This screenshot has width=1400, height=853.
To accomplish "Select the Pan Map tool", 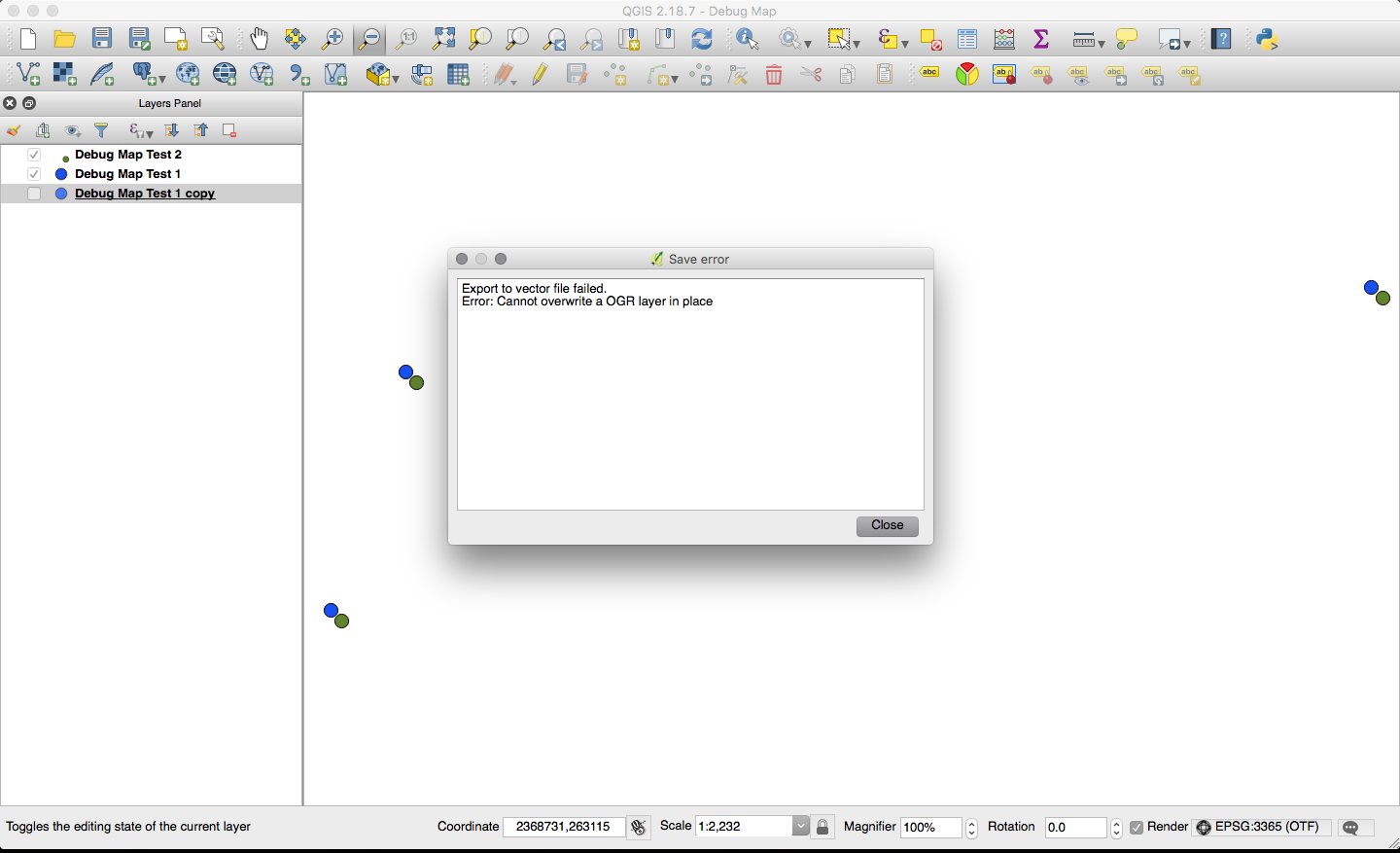I will (x=259, y=39).
